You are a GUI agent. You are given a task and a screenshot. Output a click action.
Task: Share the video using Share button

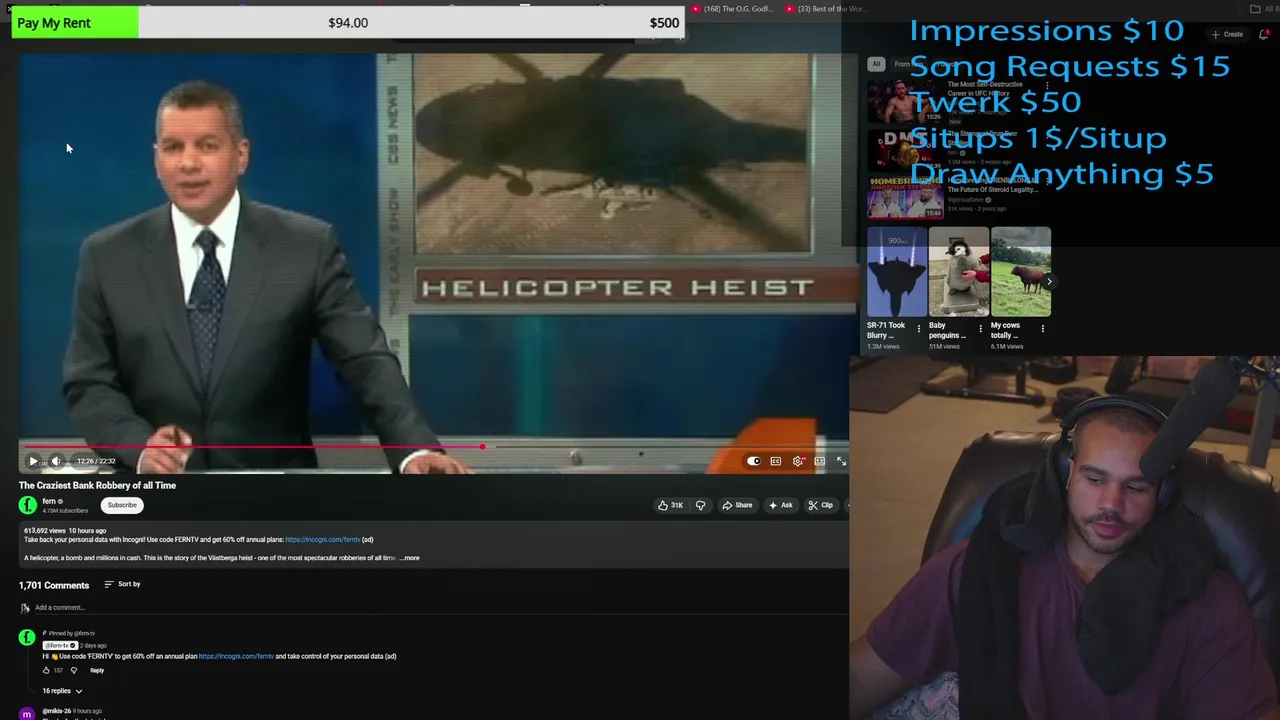(x=737, y=505)
